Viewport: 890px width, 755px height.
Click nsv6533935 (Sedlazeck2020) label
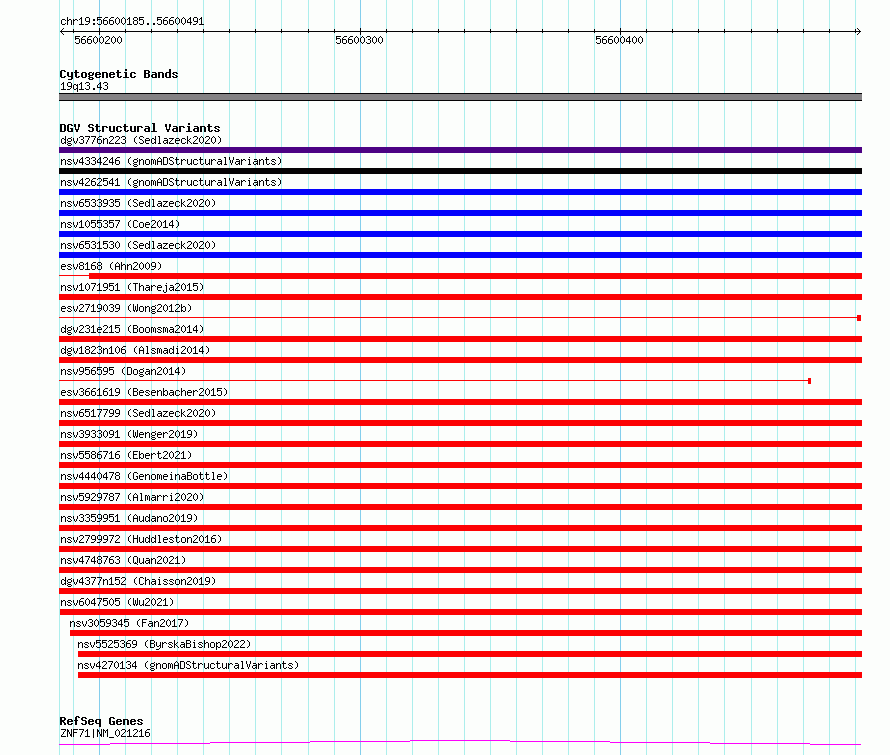coord(138,203)
